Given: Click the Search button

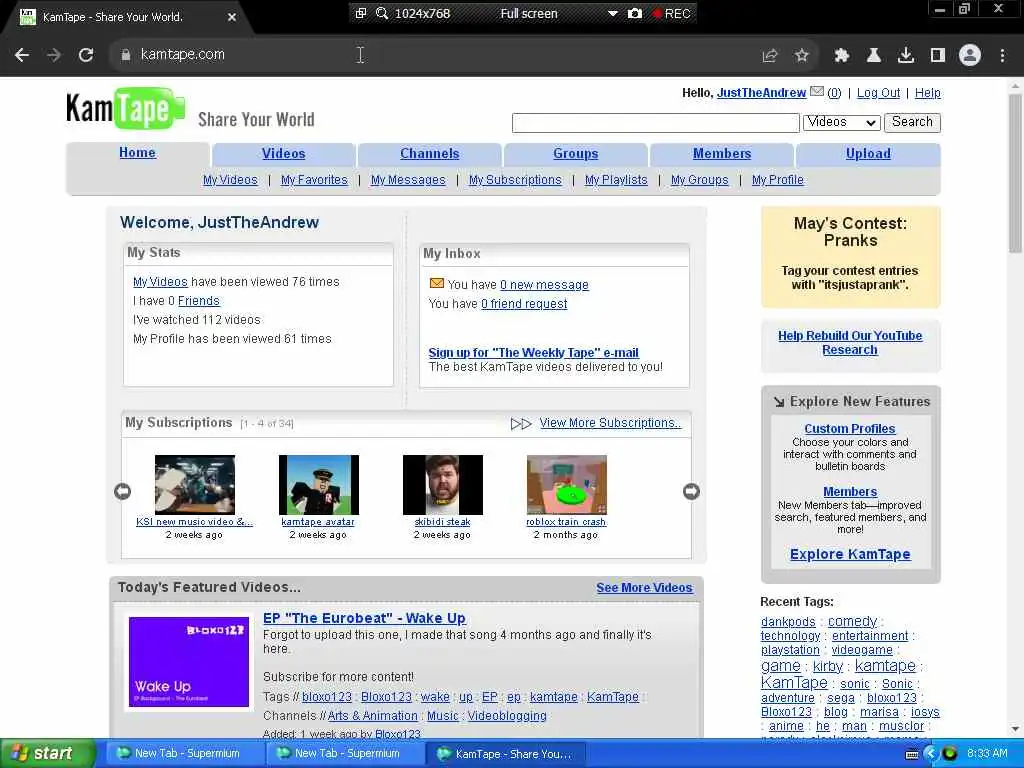Looking at the screenshot, I should pos(912,122).
